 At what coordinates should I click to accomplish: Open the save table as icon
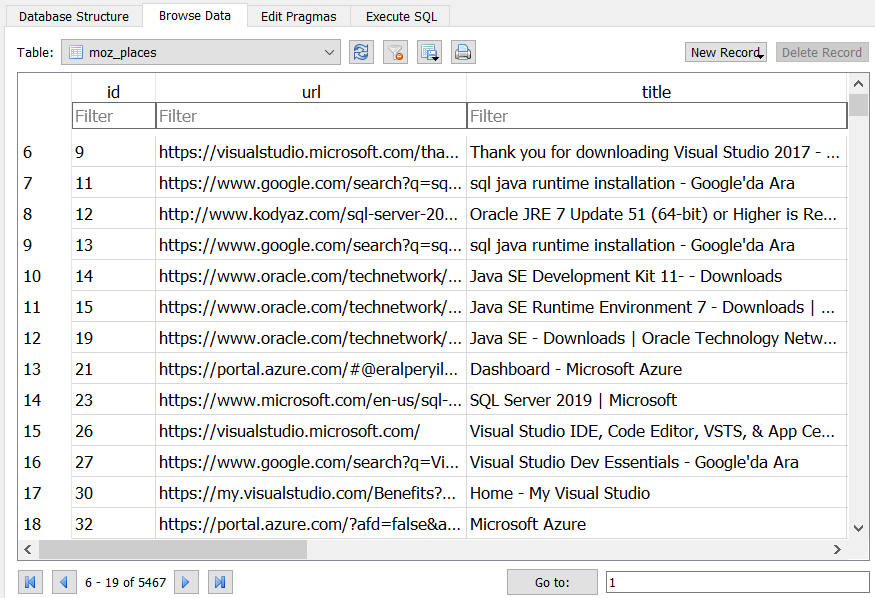point(429,52)
